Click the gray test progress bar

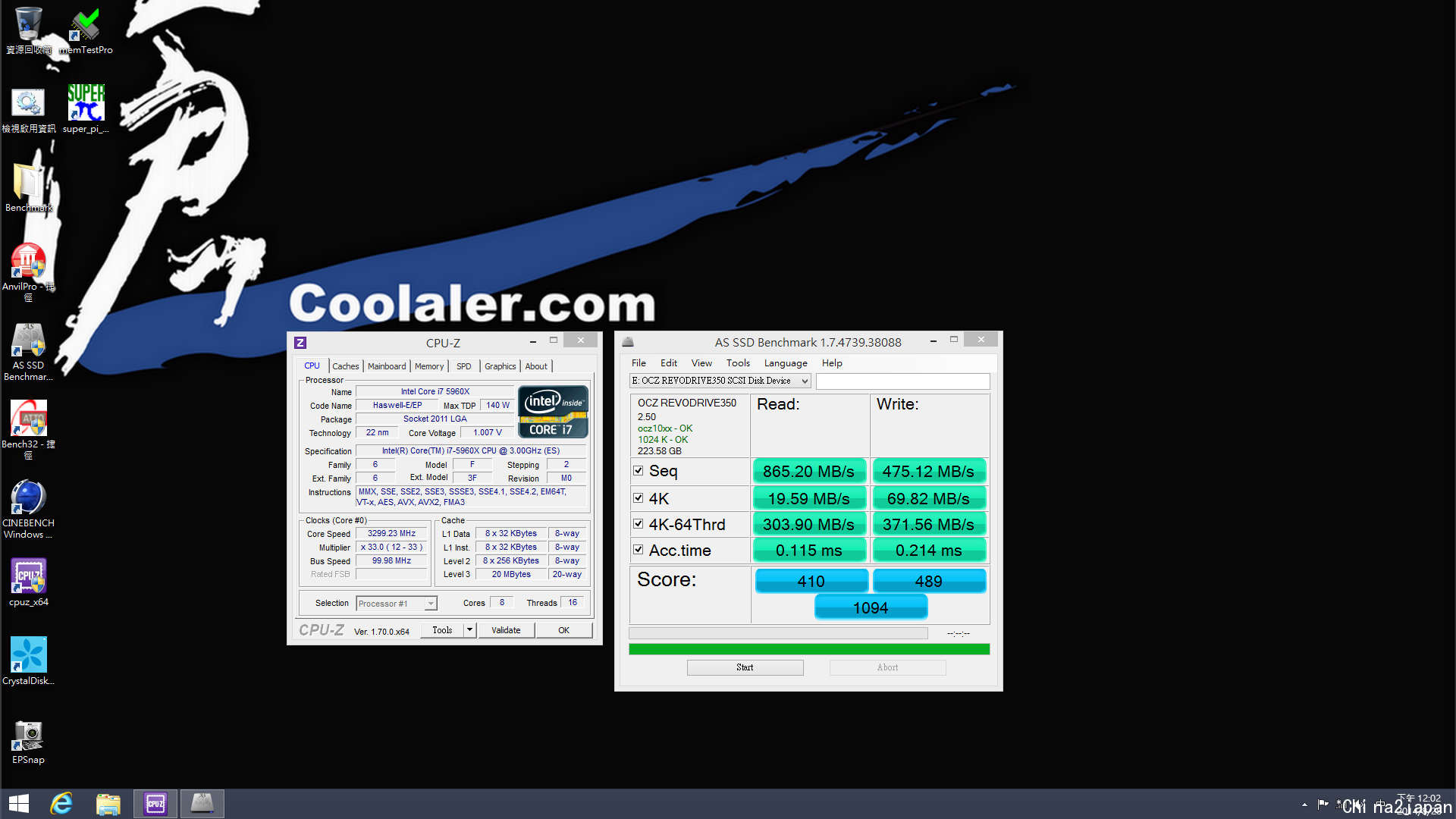coord(778,633)
